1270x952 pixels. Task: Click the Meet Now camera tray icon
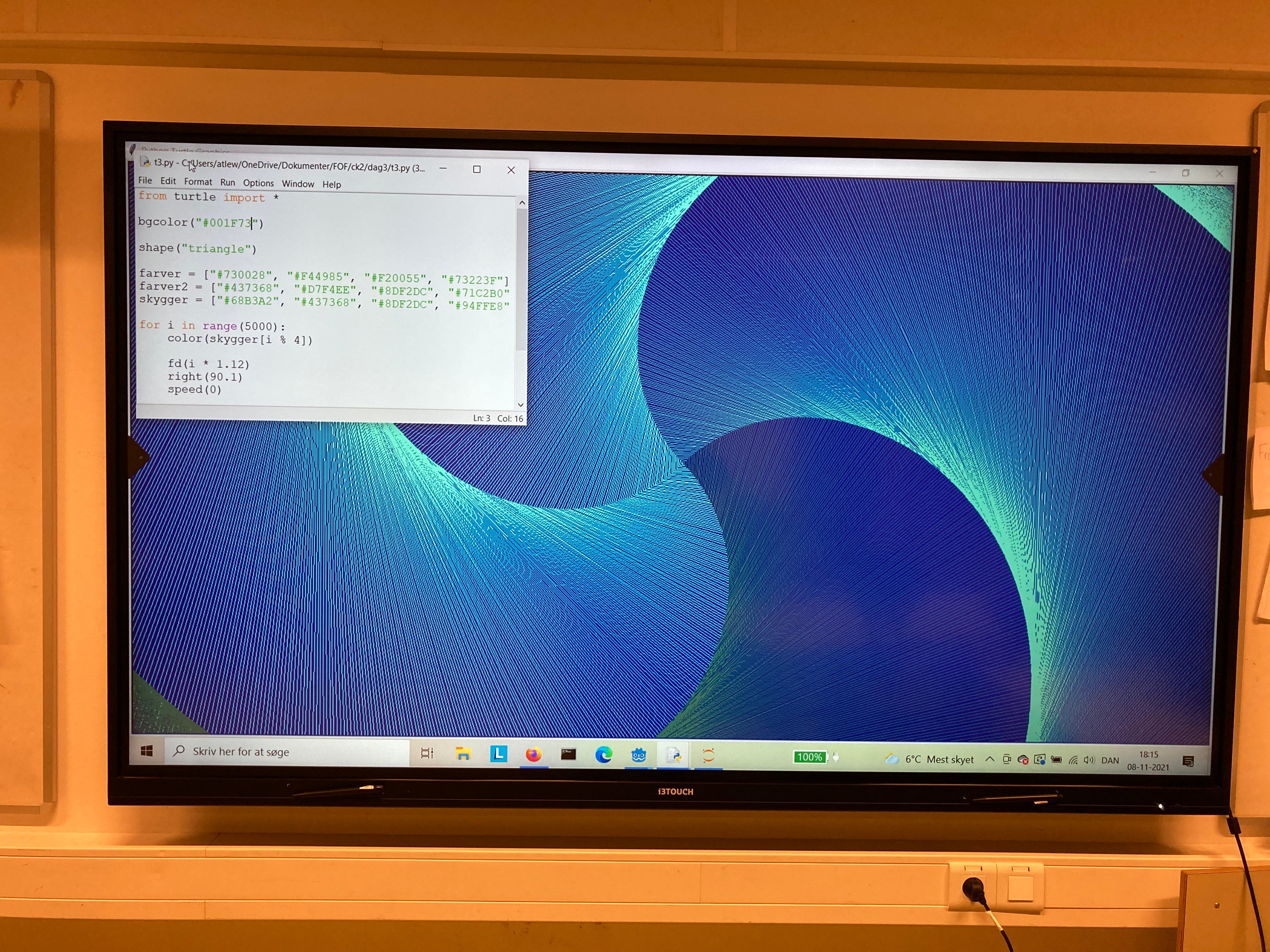coord(1006,760)
